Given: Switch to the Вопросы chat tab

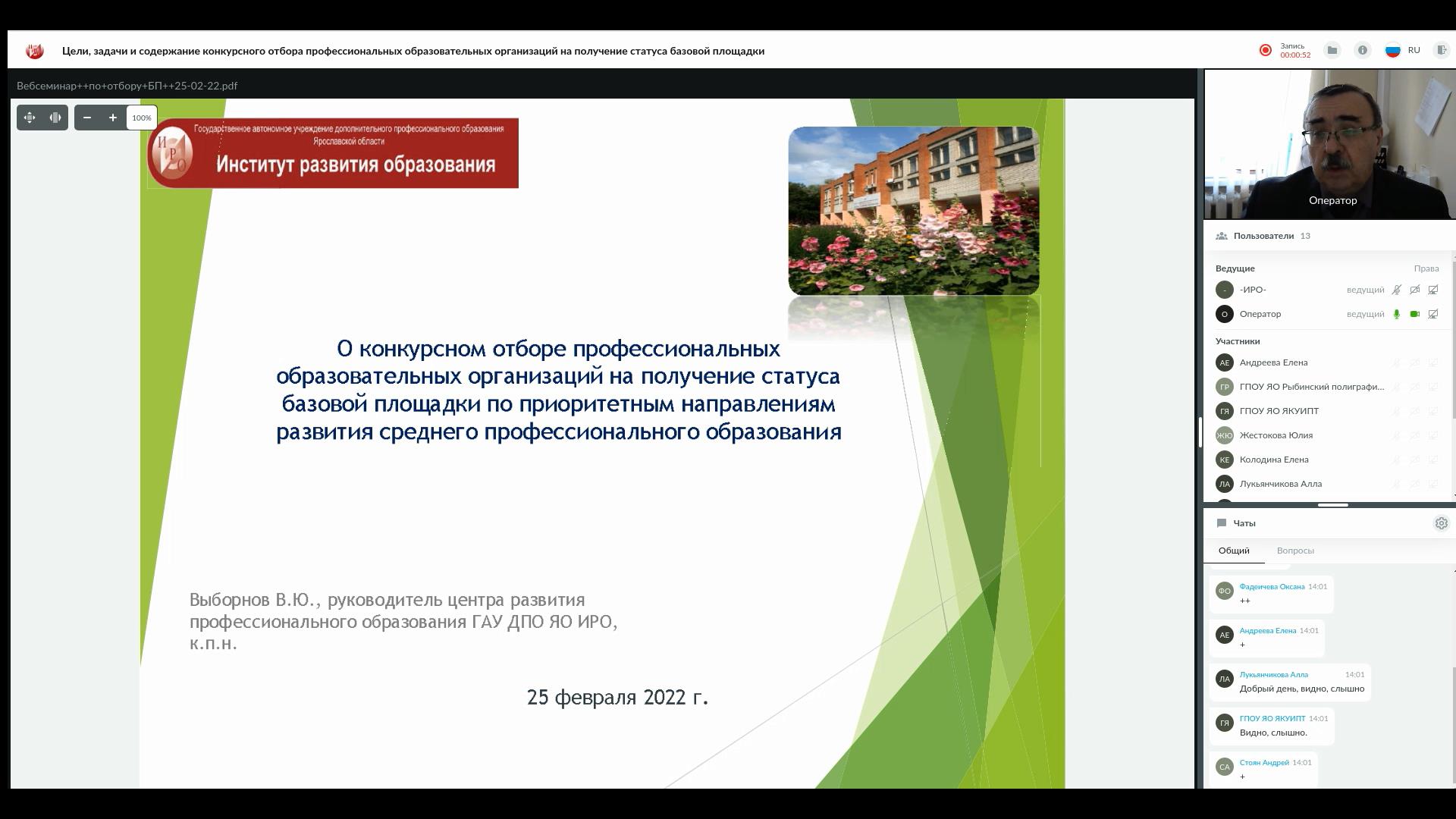Looking at the screenshot, I should 1294,551.
